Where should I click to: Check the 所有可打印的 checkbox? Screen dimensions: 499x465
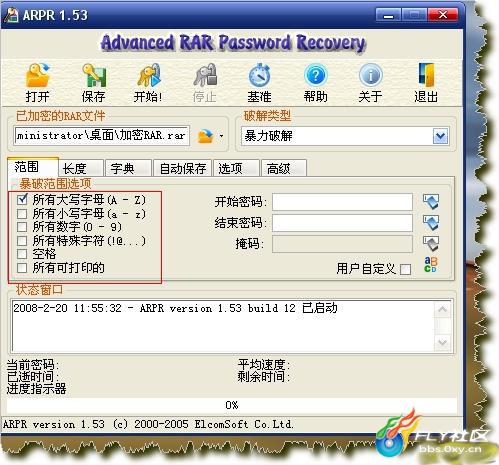pyautogui.click(x=22, y=268)
